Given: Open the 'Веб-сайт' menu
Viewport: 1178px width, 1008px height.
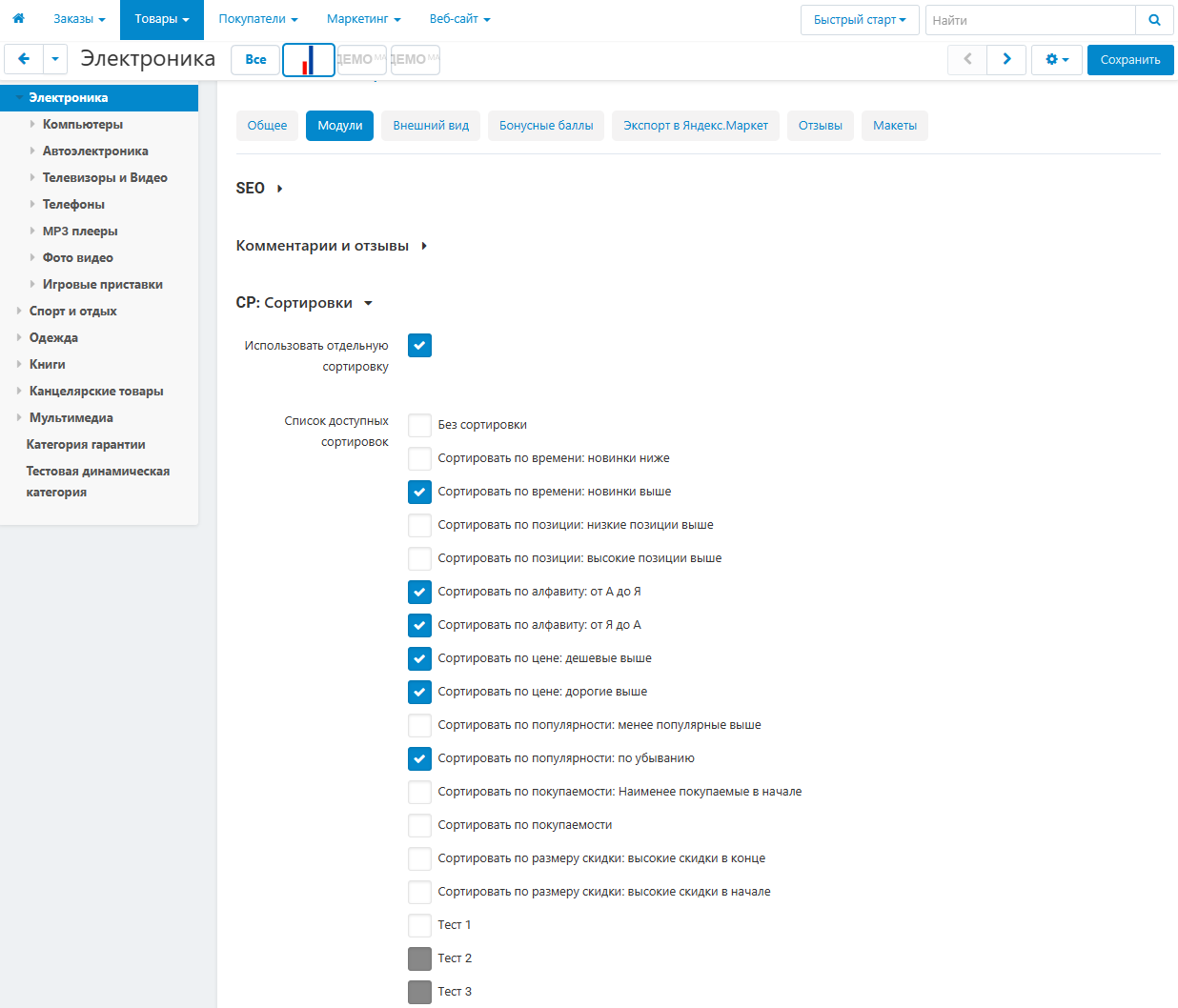Looking at the screenshot, I should (x=460, y=19).
